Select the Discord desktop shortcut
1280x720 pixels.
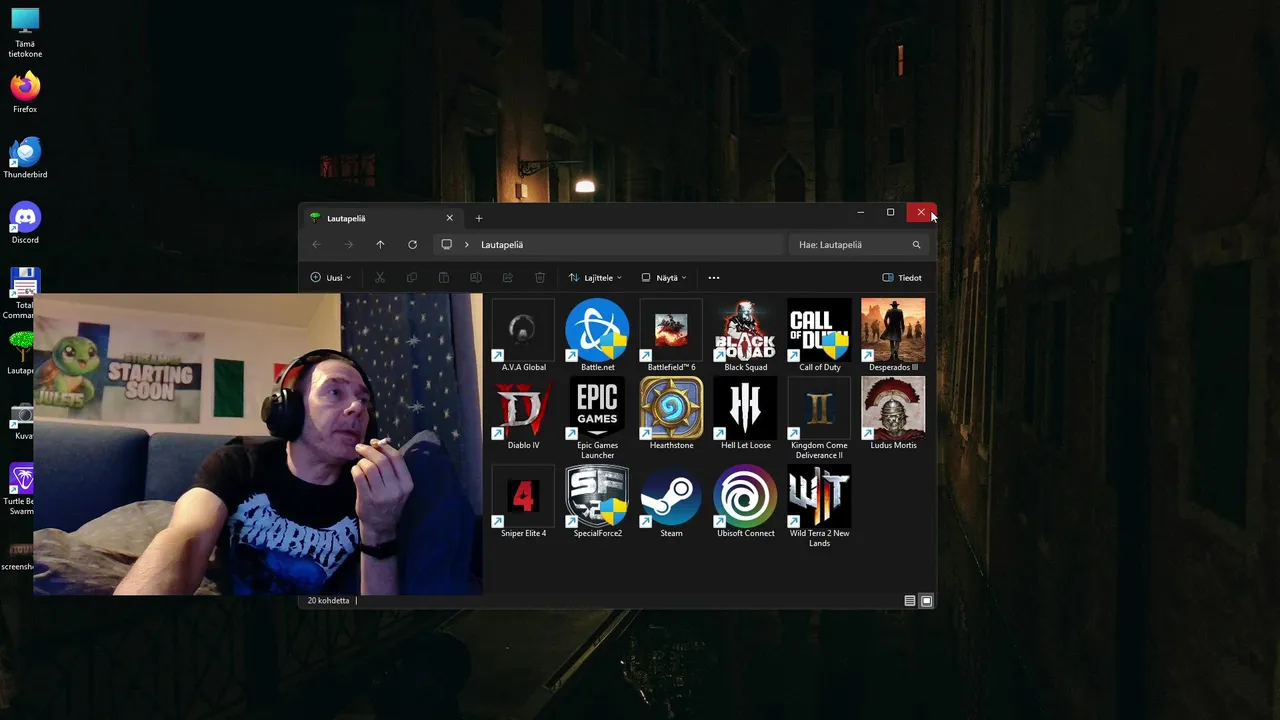(25, 223)
